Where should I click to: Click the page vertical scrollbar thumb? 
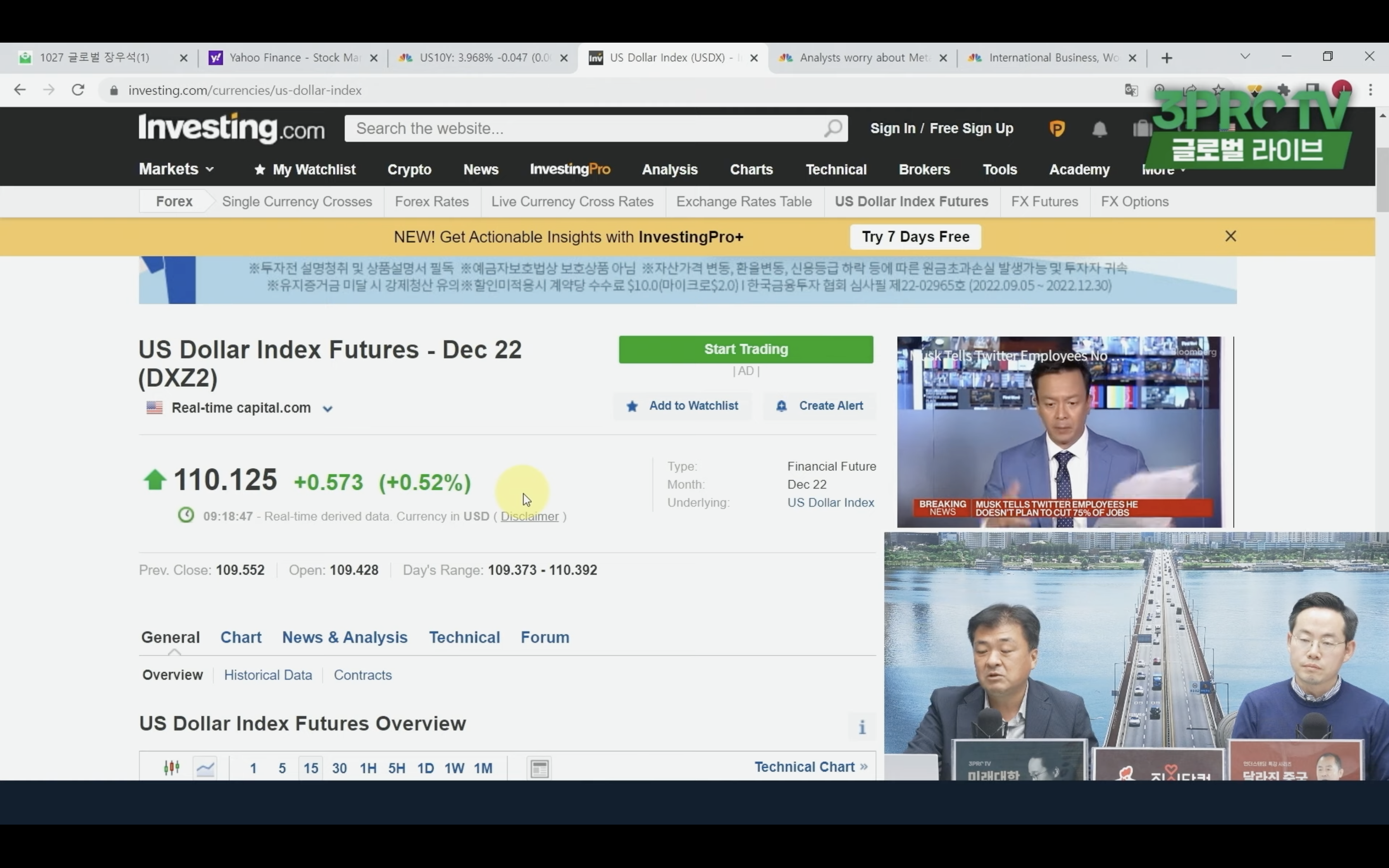pos(1382,179)
